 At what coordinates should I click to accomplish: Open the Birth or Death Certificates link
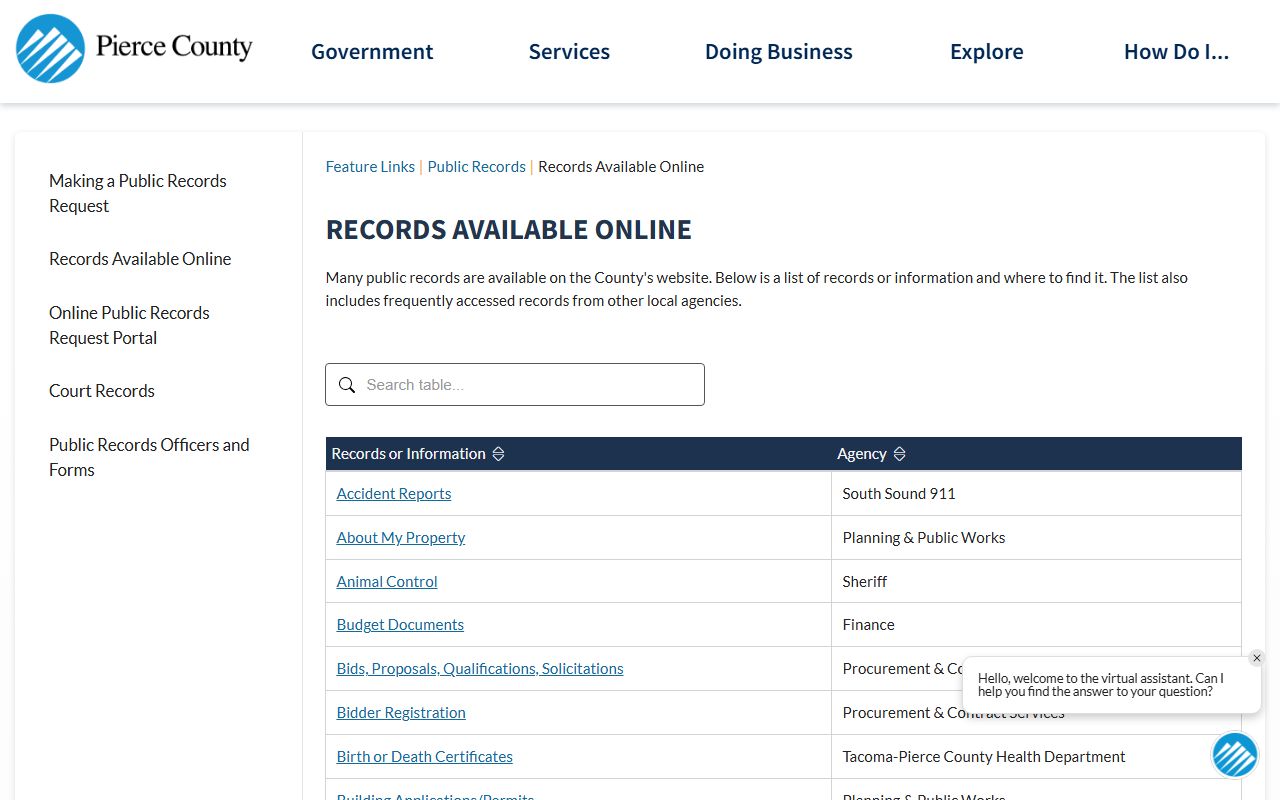pos(425,757)
